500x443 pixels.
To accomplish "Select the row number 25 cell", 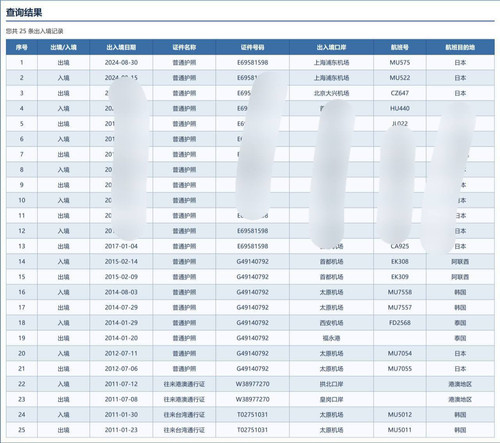I will tap(22, 430).
